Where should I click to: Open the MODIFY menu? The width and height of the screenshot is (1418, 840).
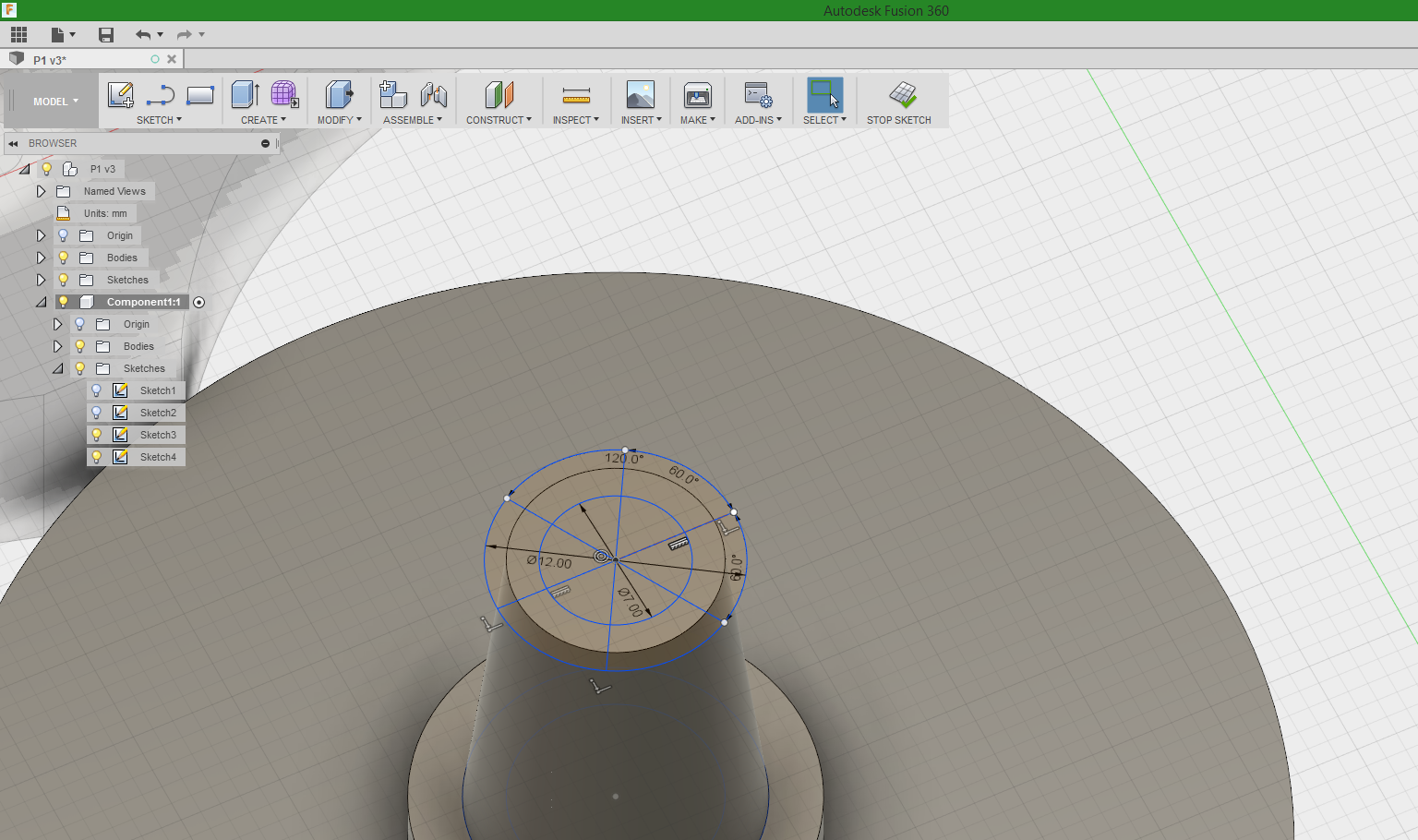339,120
